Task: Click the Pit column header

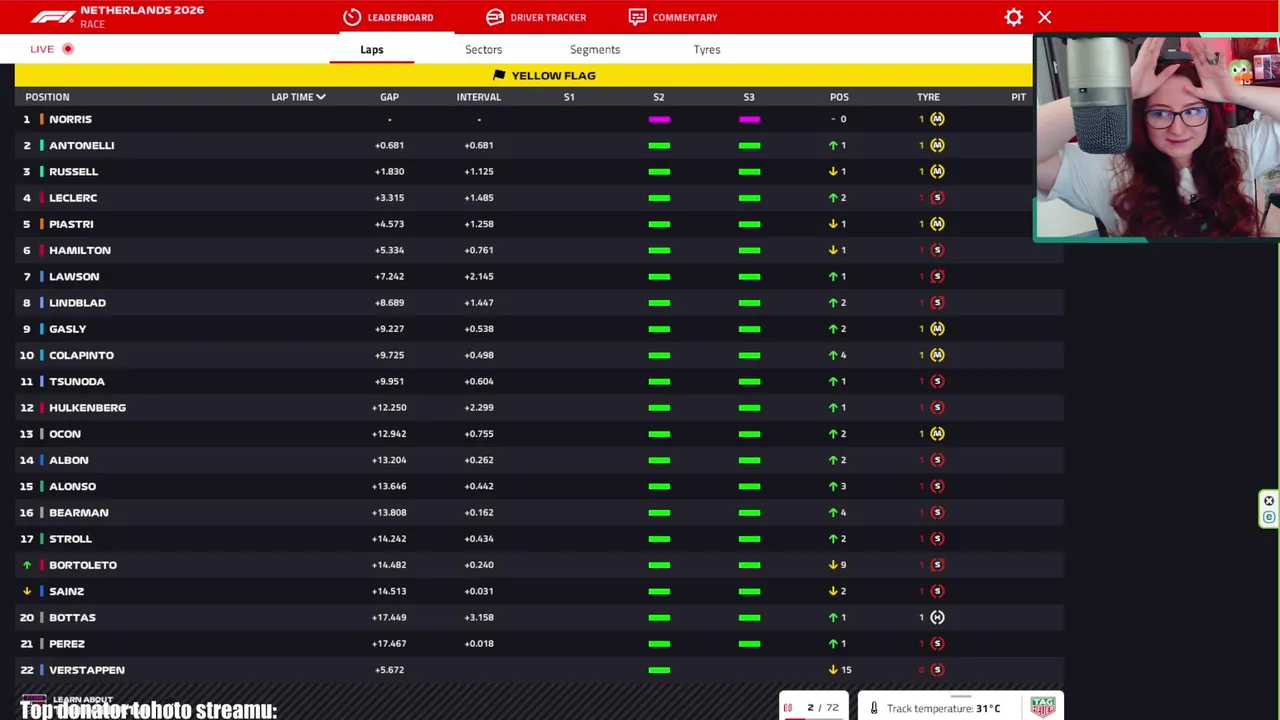Action: [1018, 97]
